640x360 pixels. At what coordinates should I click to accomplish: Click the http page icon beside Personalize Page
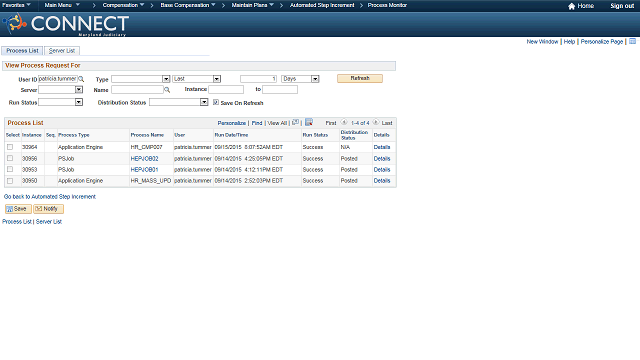click(632, 41)
